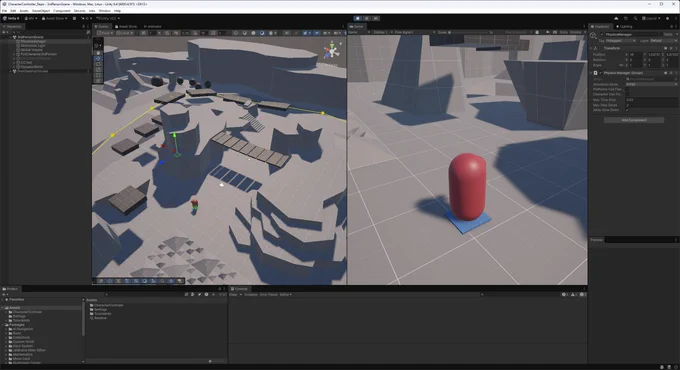Screen dimensions: 680x370
Task: Click the global search magnifier icon
Action: click(x=635, y=19)
